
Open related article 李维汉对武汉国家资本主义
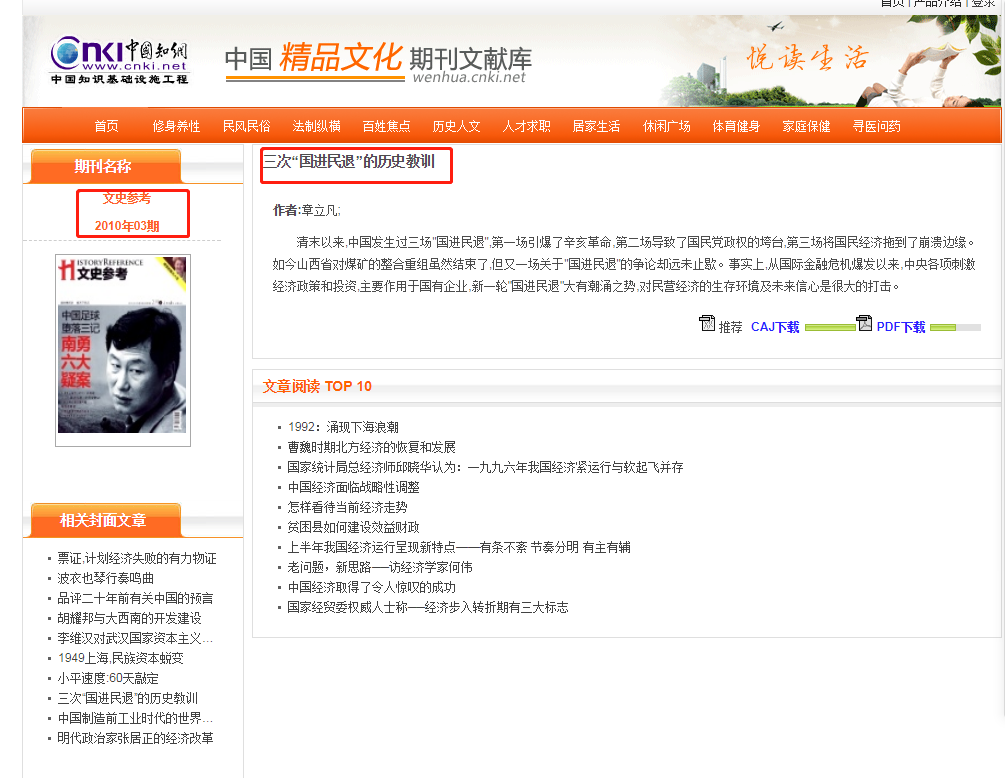coord(135,638)
